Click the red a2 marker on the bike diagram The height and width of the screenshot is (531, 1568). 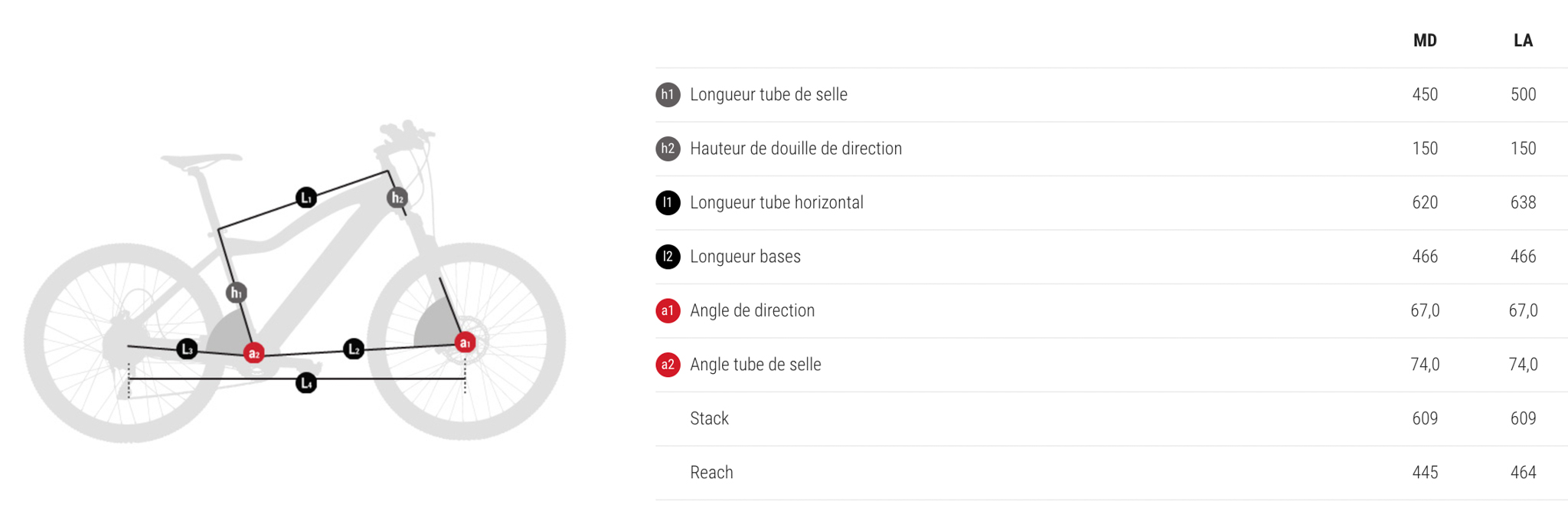click(254, 353)
